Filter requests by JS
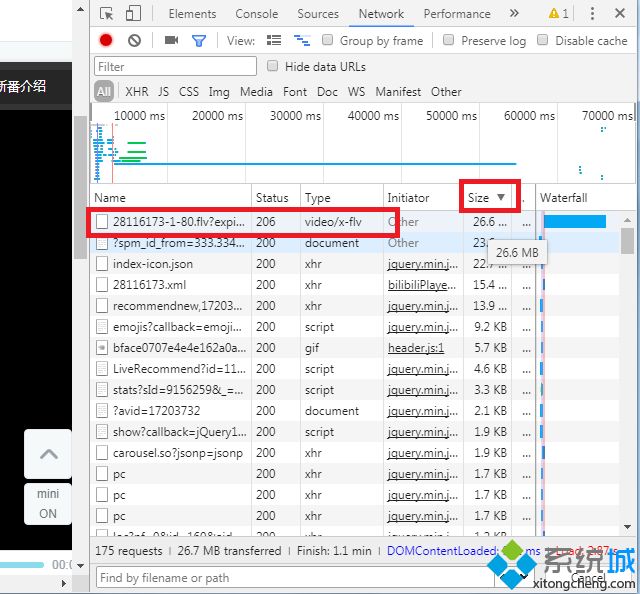The width and height of the screenshot is (640, 594). click(x=163, y=91)
